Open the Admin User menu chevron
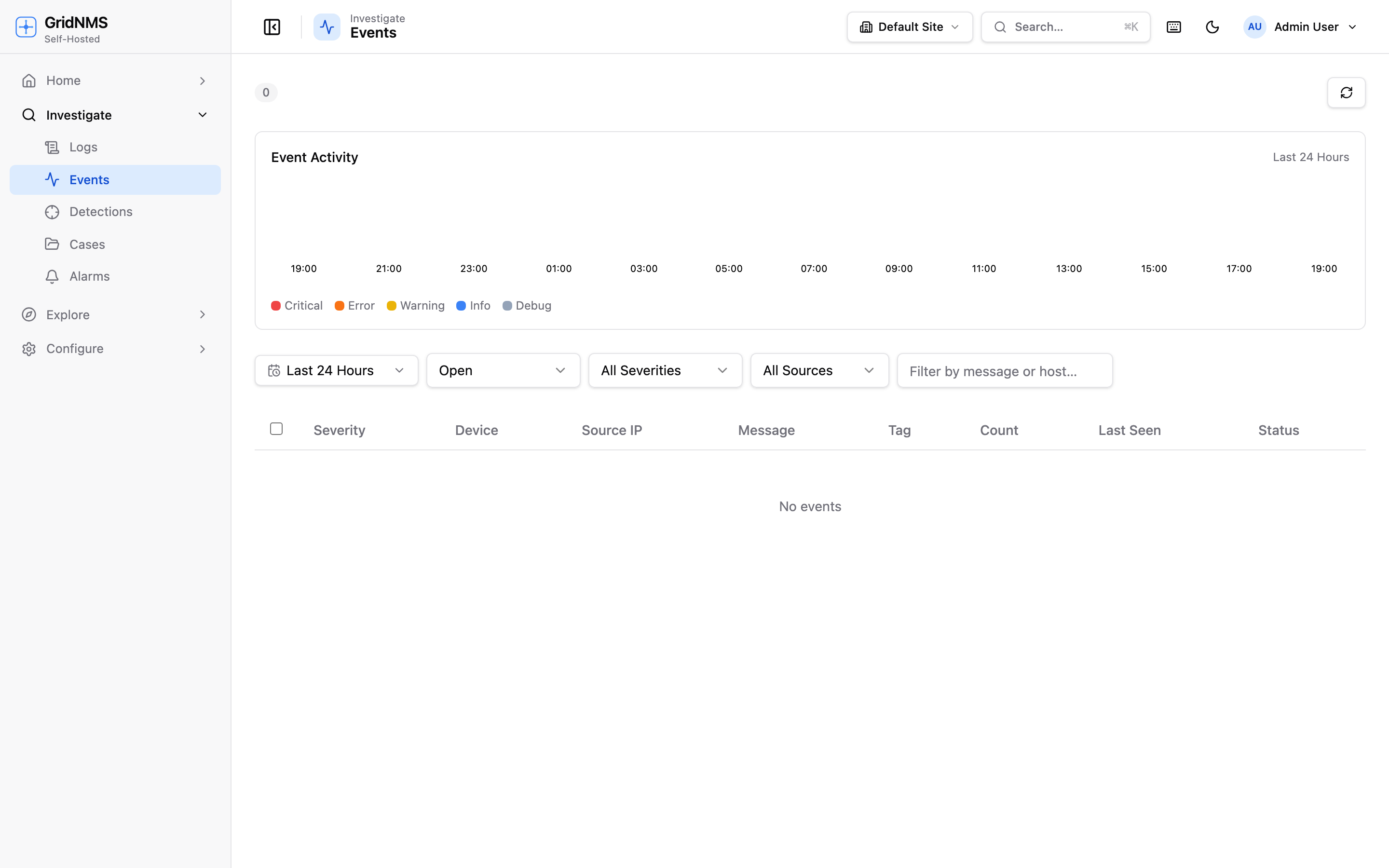 coord(1352,27)
